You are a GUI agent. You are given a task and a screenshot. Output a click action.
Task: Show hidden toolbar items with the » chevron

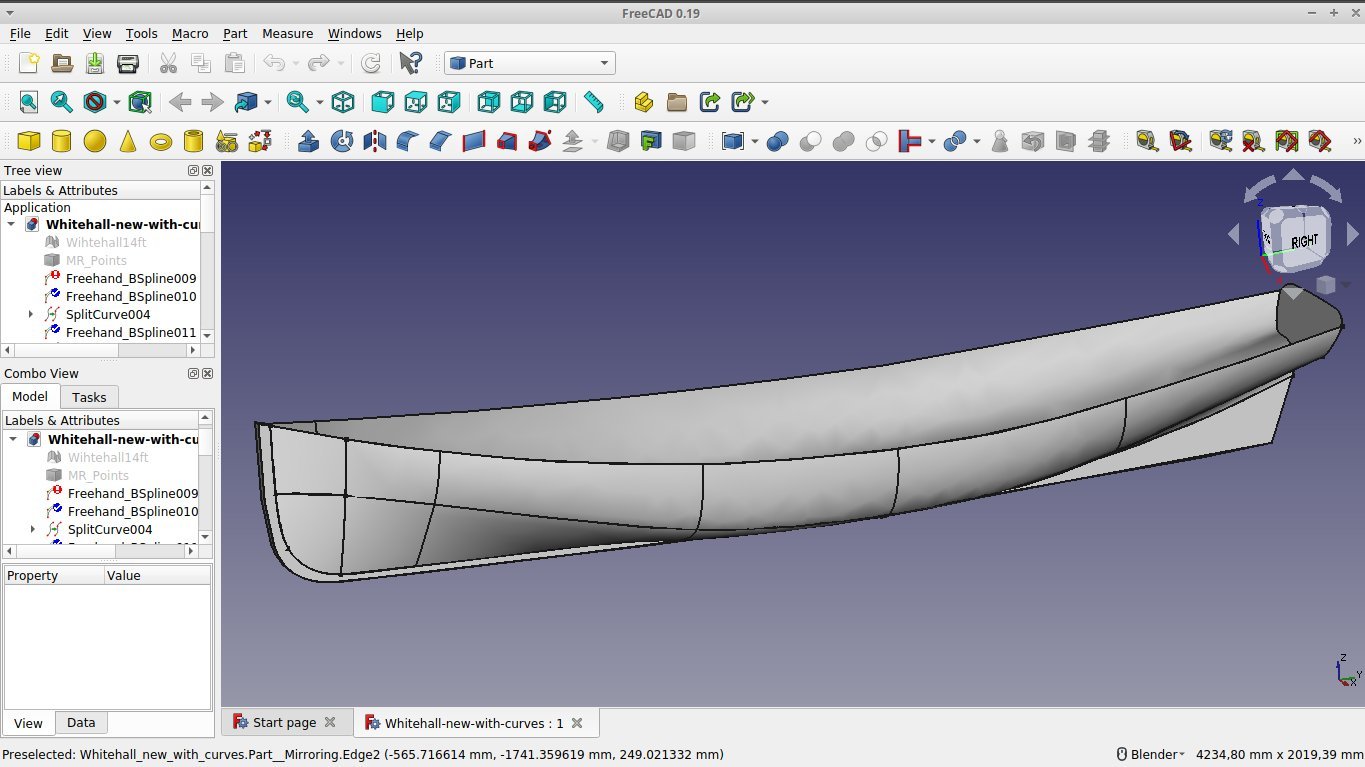1356,141
